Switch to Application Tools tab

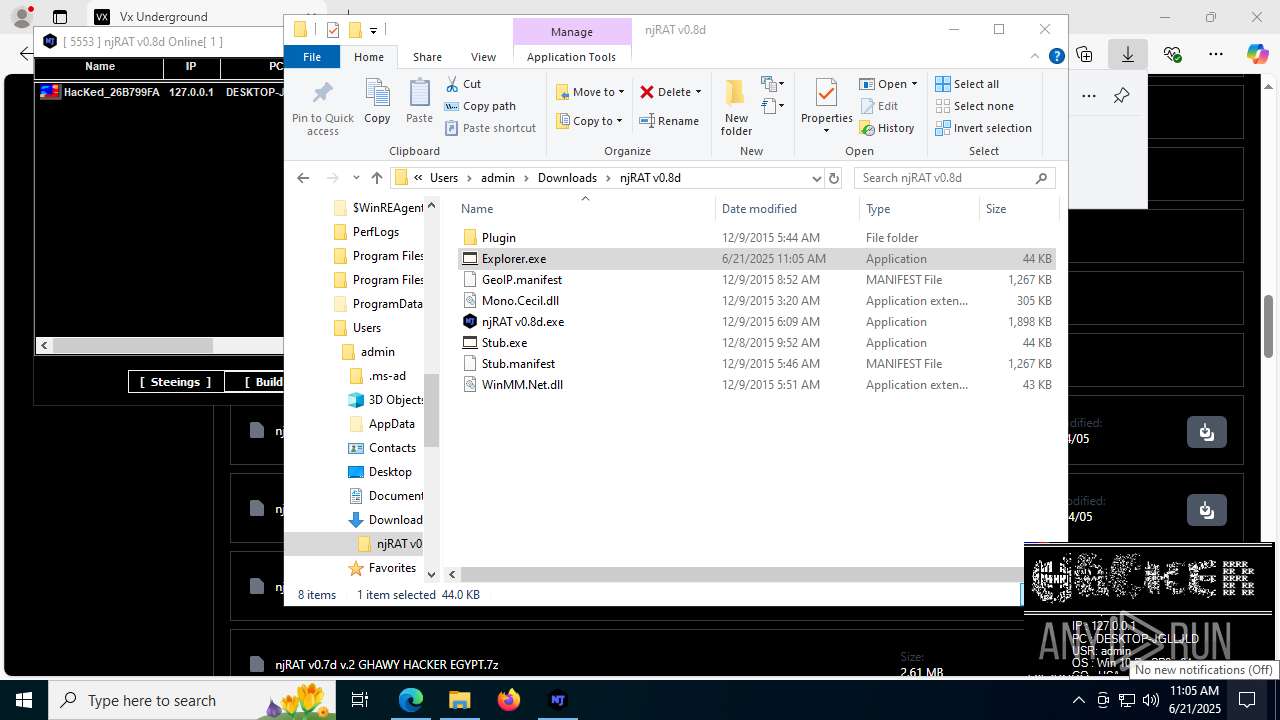tap(571, 57)
